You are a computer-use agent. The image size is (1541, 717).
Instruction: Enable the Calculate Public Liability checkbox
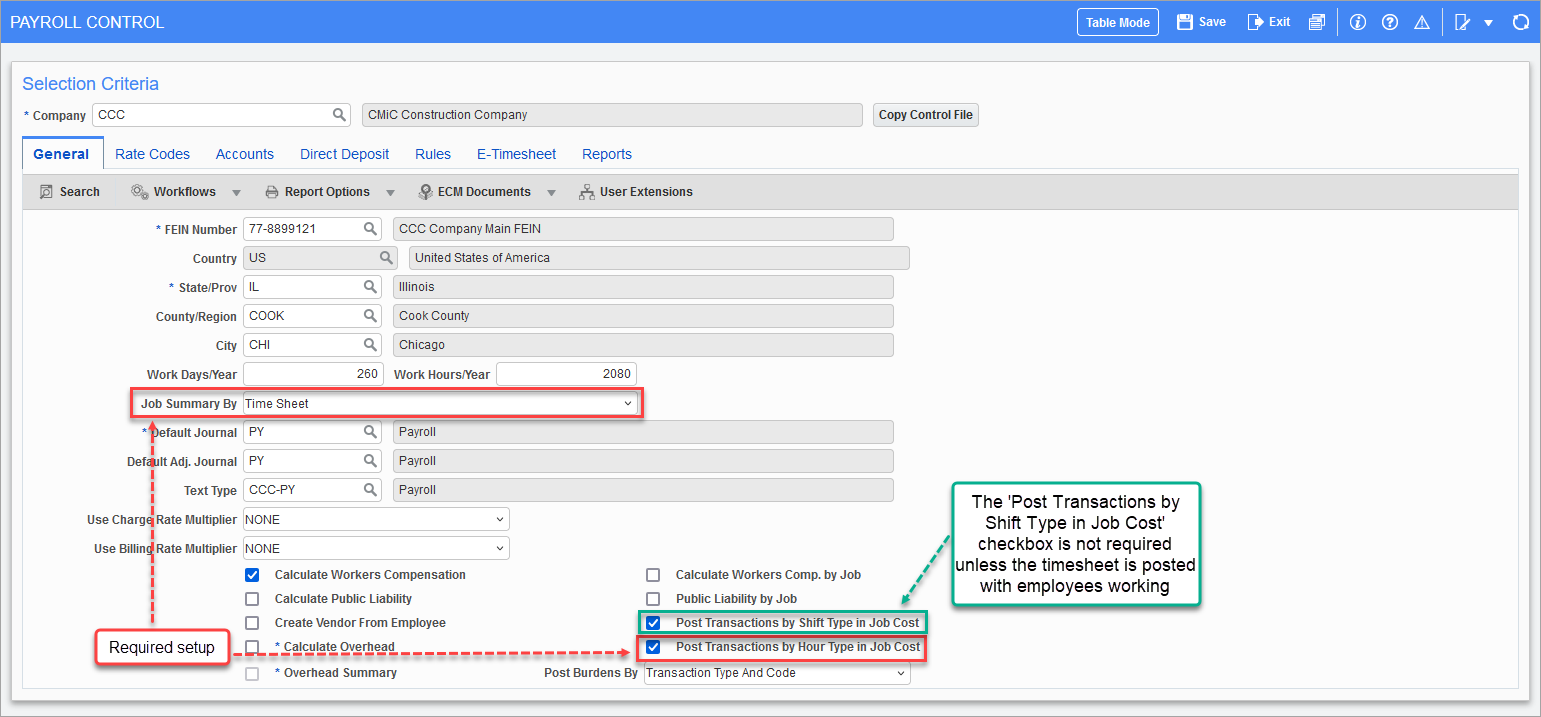pos(252,598)
